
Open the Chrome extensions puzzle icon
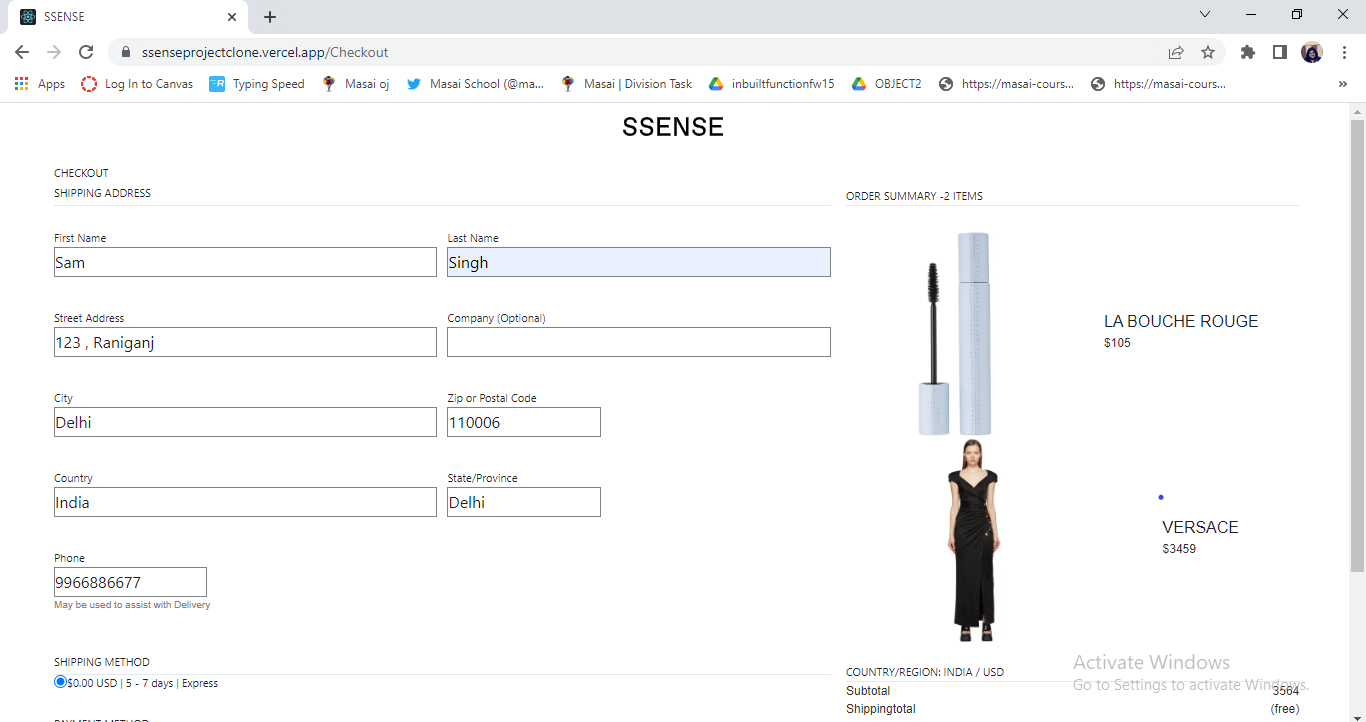click(1247, 52)
